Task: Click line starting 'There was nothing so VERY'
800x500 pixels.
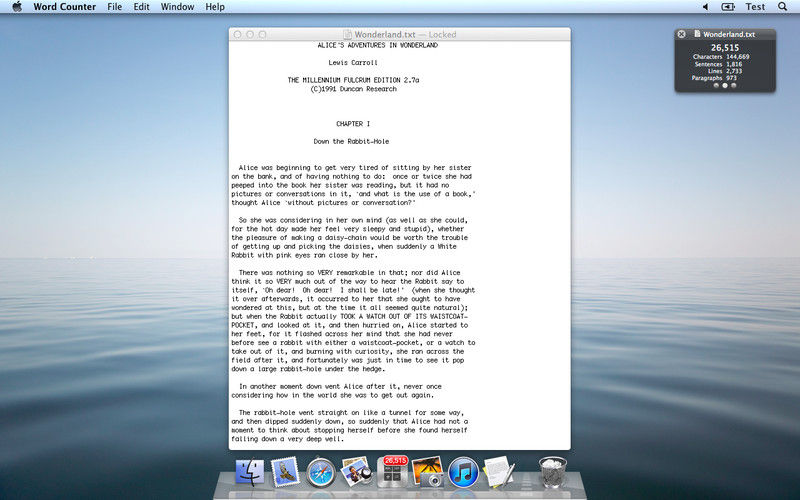Action: pos(349,272)
